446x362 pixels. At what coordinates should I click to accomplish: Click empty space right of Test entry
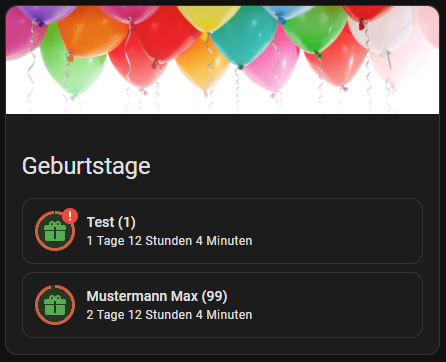pos(337,231)
